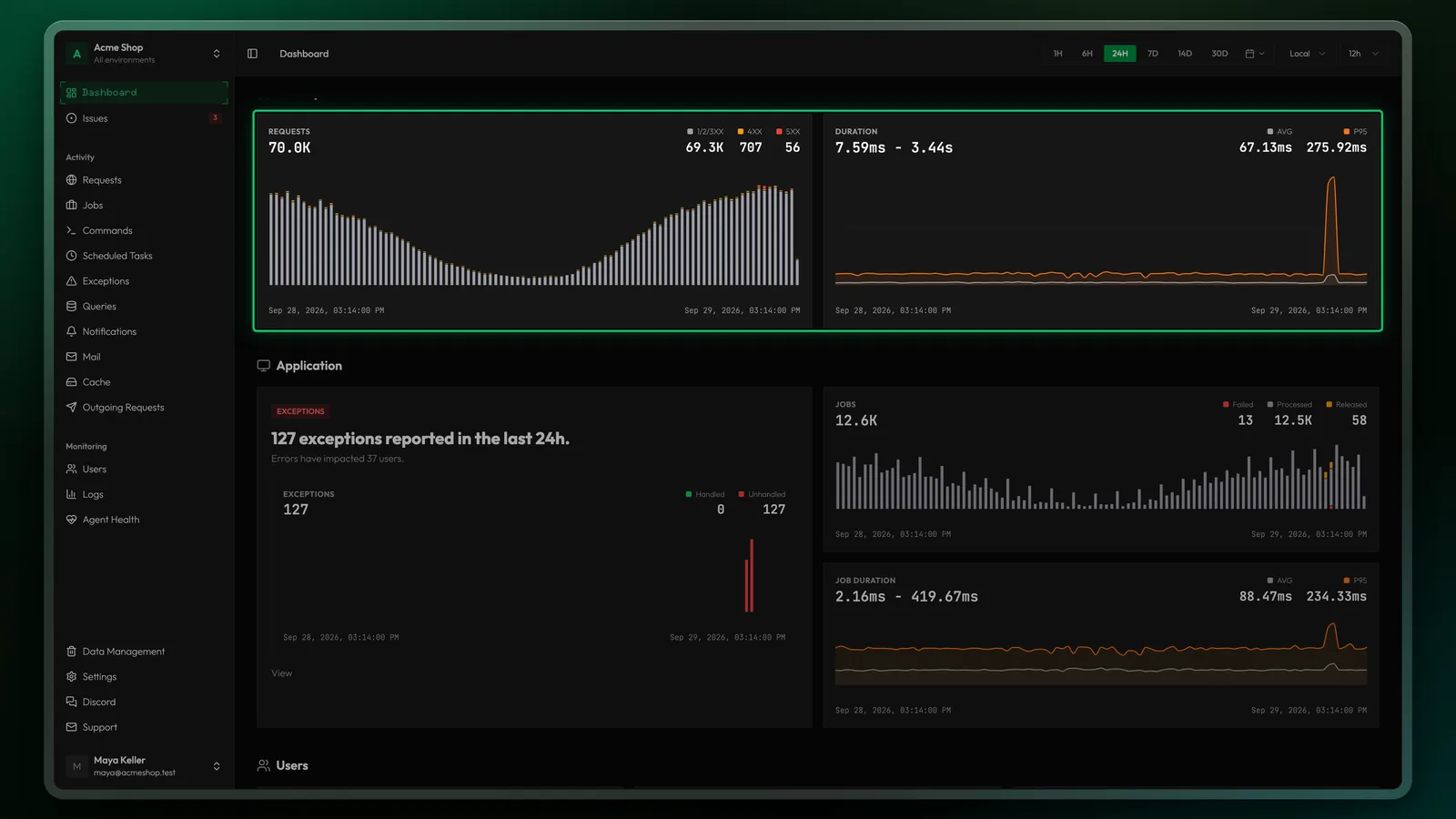Open the 12h time format dropdown
1456x819 pixels.
(x=1363, y=54)
